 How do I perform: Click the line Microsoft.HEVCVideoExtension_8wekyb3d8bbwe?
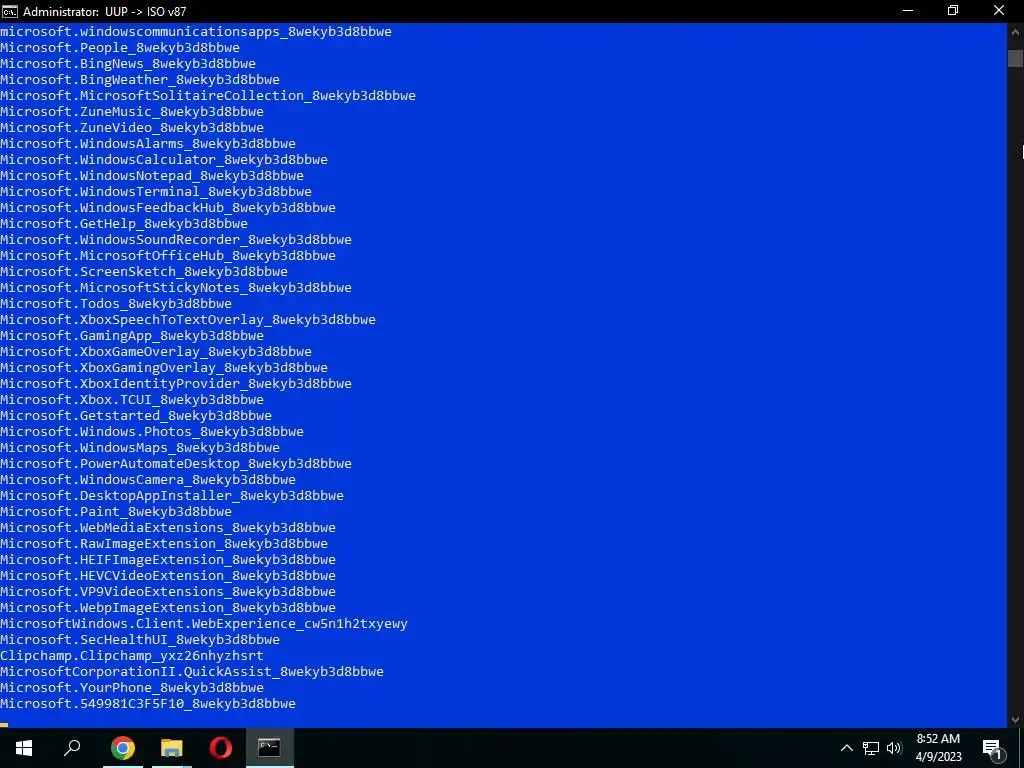pos(168,576)
